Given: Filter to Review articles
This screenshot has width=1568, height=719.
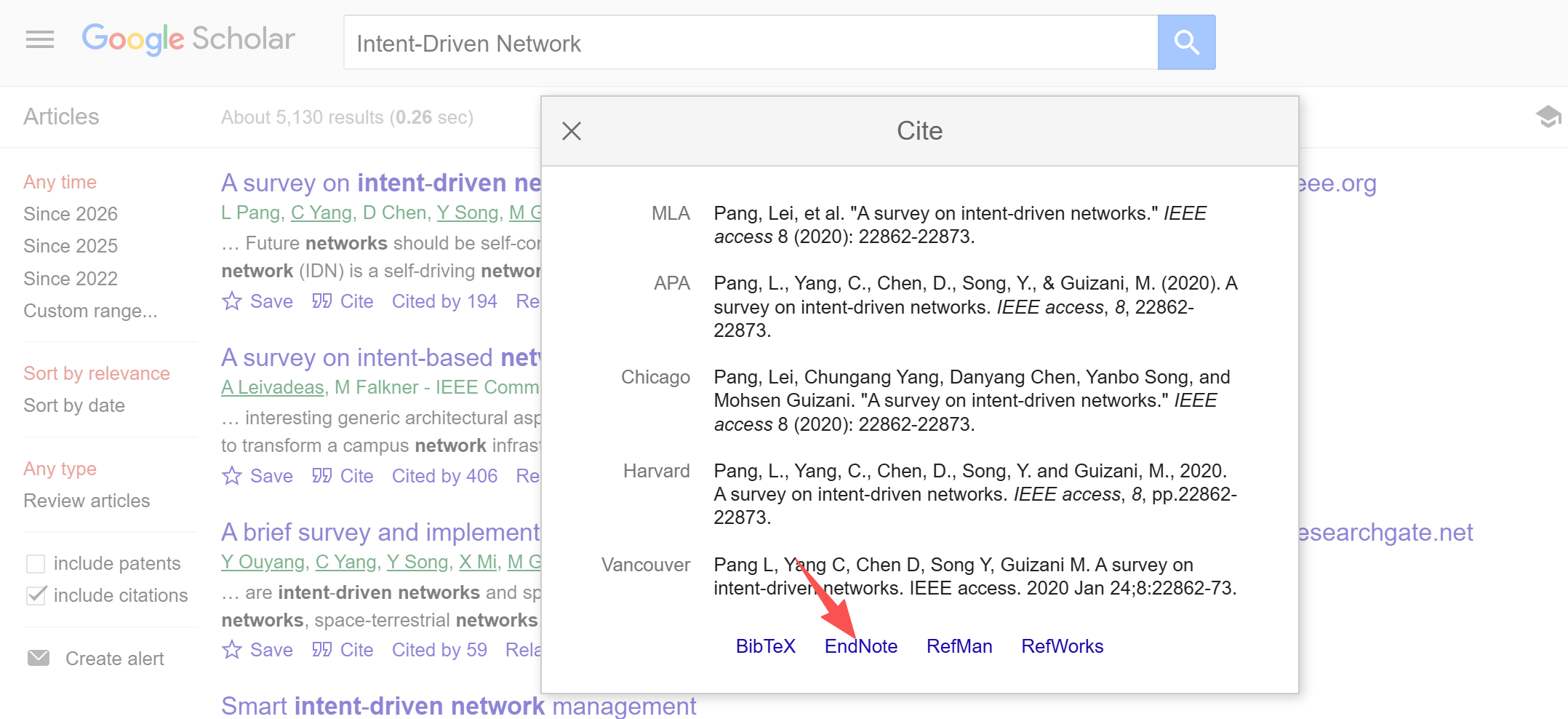Looking at the screenshot, I should pos(87,501).
